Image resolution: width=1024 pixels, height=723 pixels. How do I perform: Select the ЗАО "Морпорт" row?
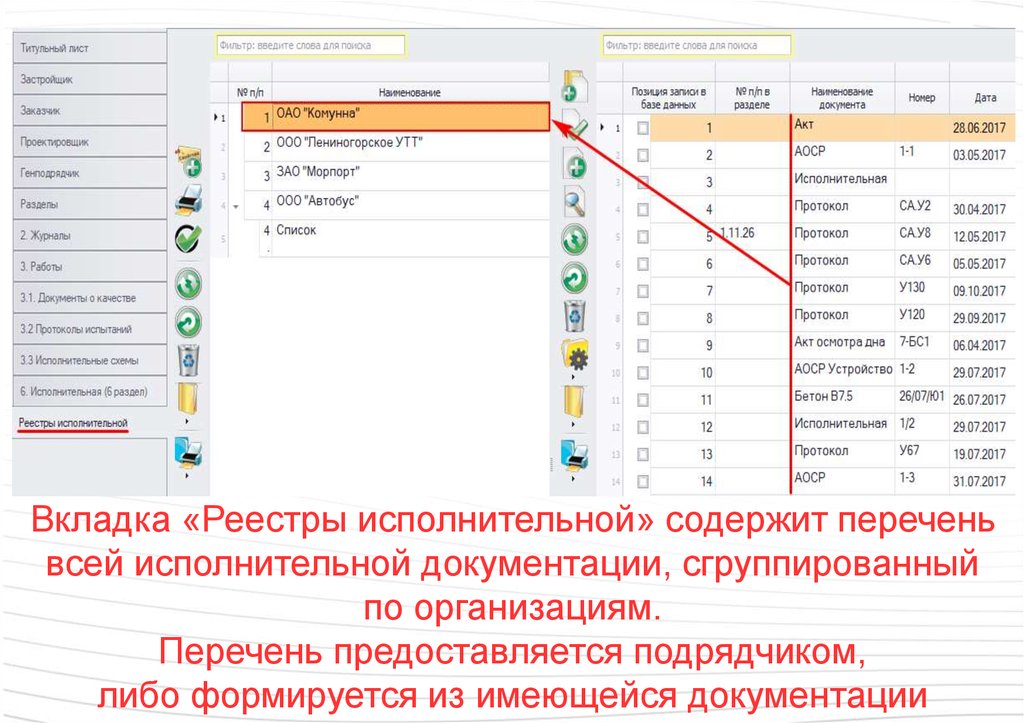[396, 174]
